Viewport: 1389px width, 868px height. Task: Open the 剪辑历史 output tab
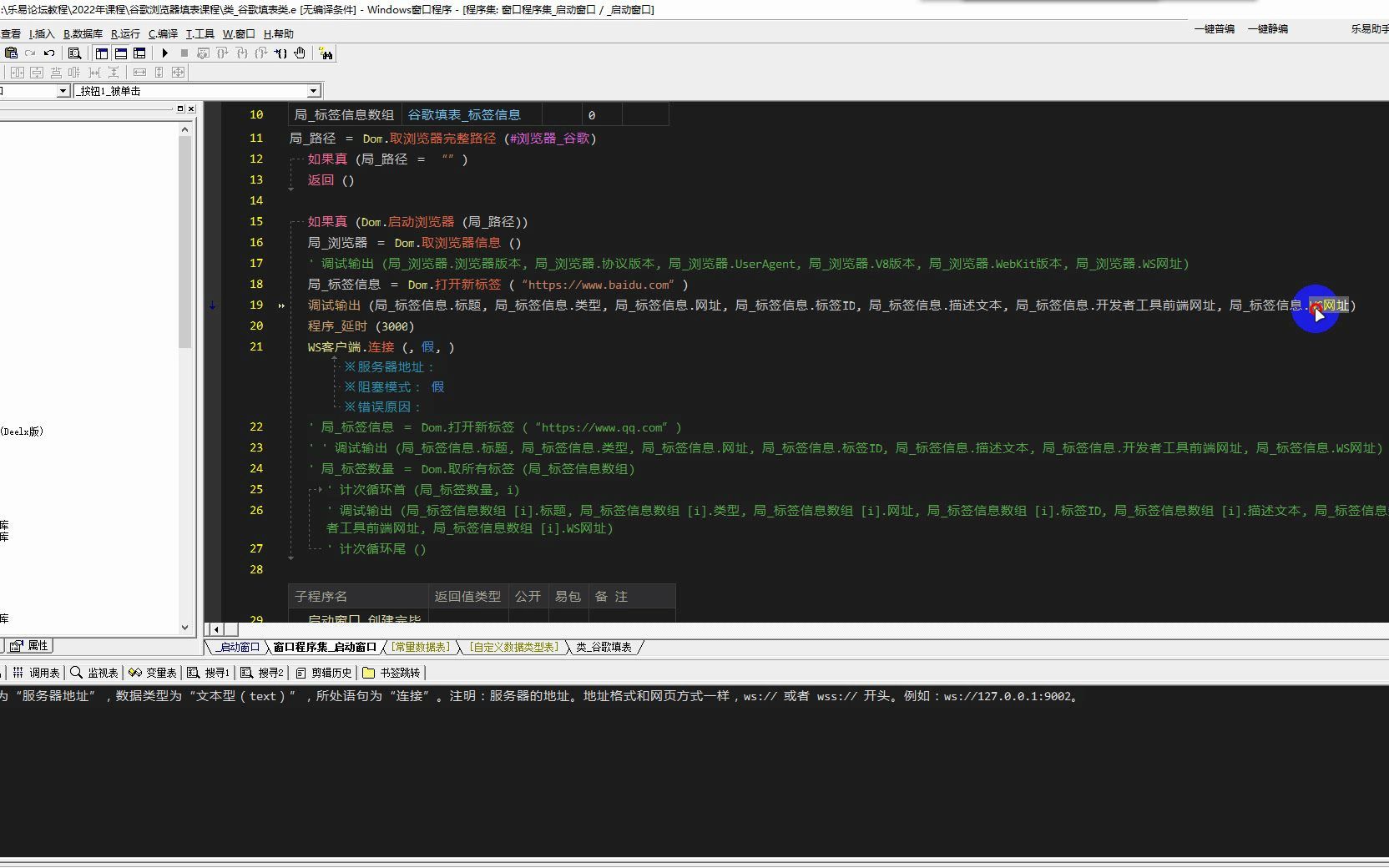point(324,673)
